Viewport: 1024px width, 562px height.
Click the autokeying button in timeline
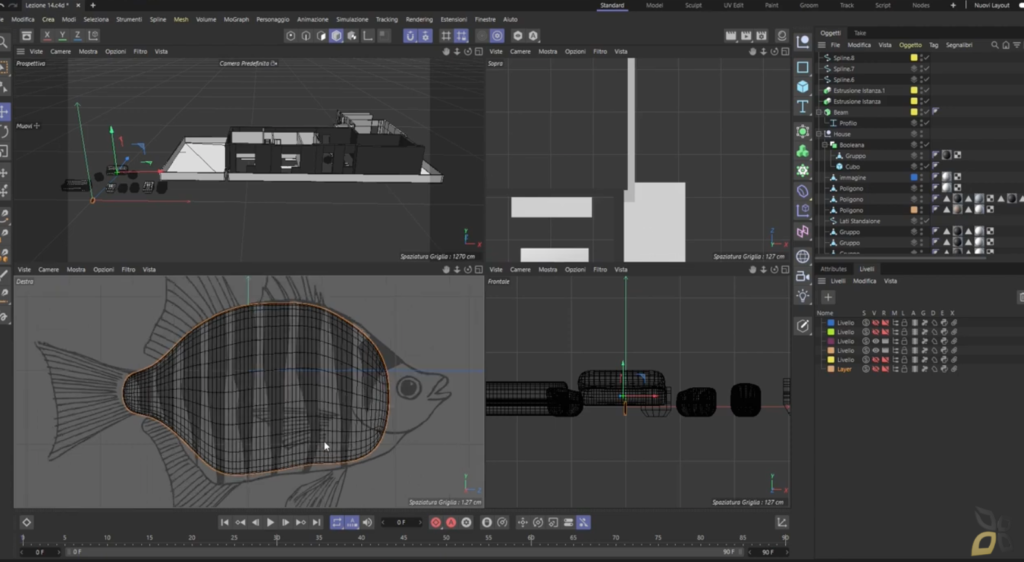[x=451, y=522]
